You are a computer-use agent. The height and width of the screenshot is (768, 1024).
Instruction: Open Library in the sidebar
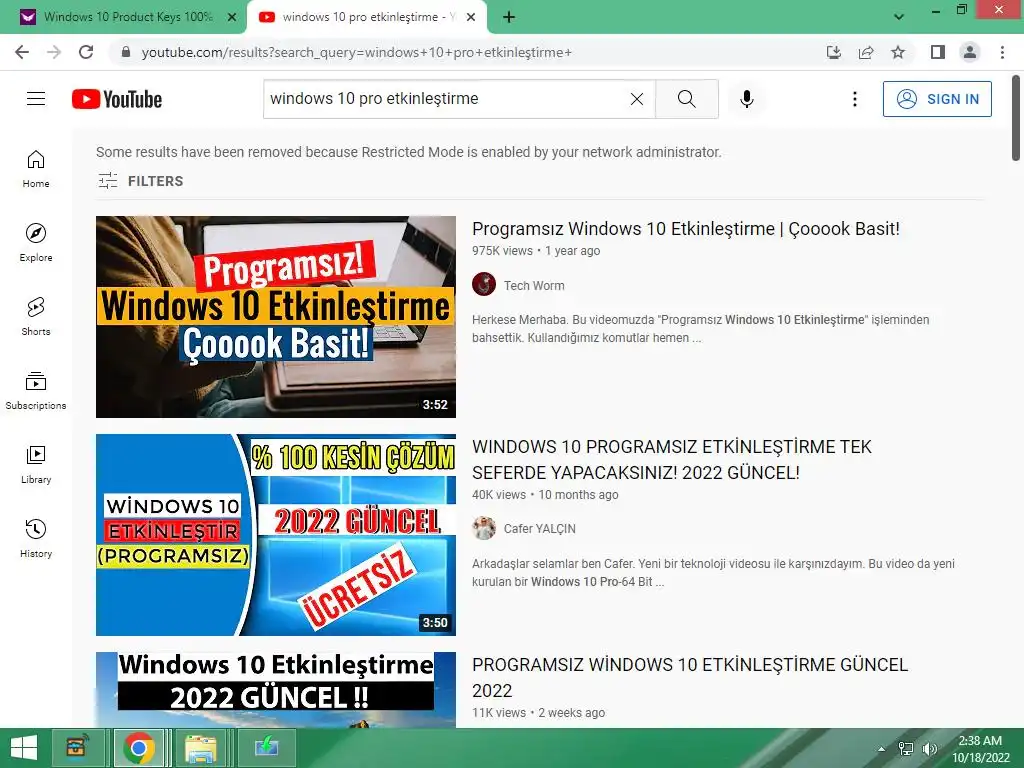36,465
